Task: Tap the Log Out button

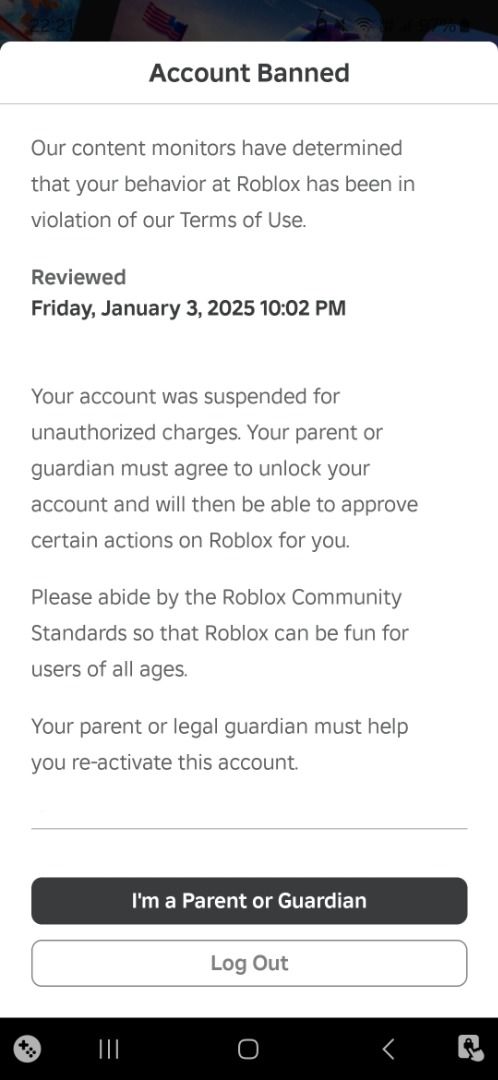Action: tap(249, 963)
